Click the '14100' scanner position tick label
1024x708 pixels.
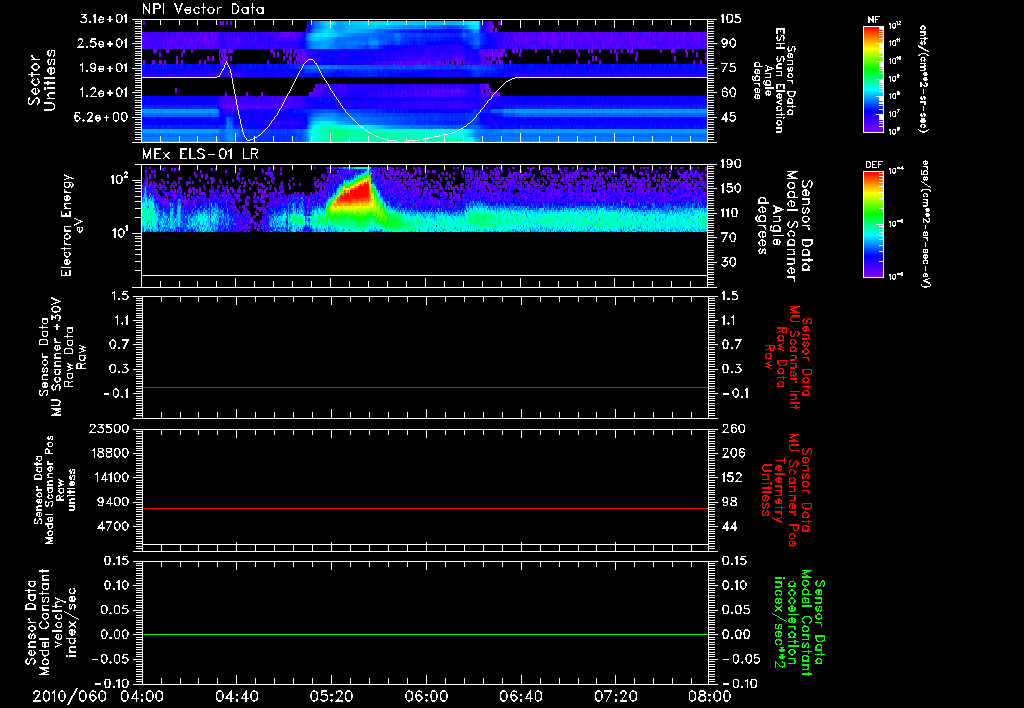[110, 477]
